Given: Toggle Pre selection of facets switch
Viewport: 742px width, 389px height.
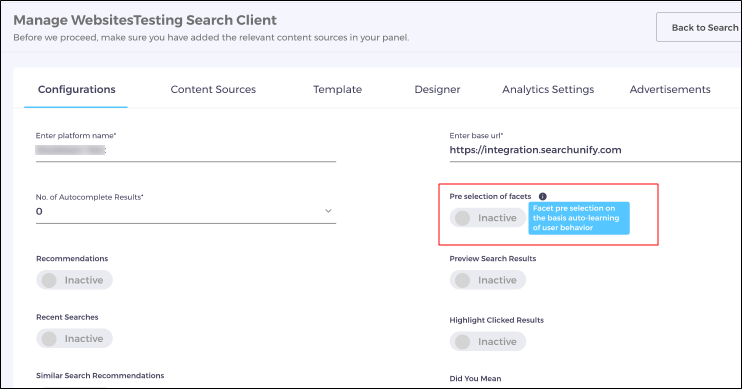Looking at the screenshot, I should pos(487,218).
